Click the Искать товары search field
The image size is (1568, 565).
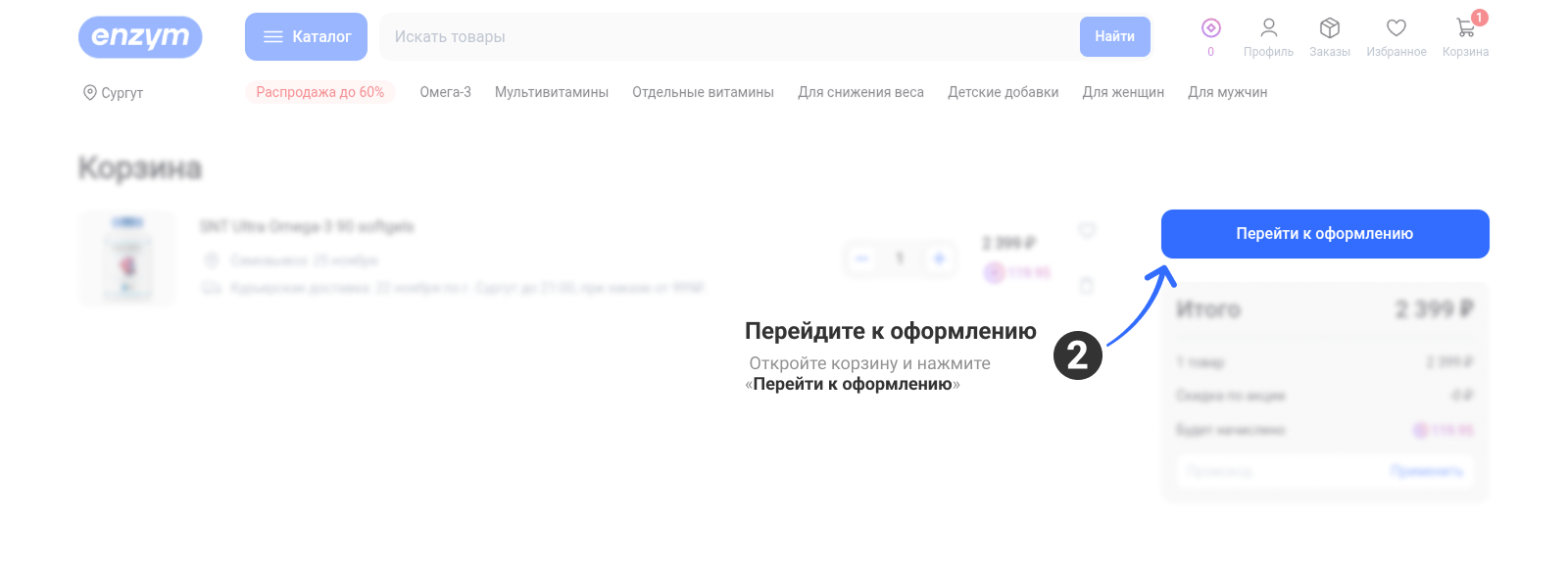coord(725,37)
